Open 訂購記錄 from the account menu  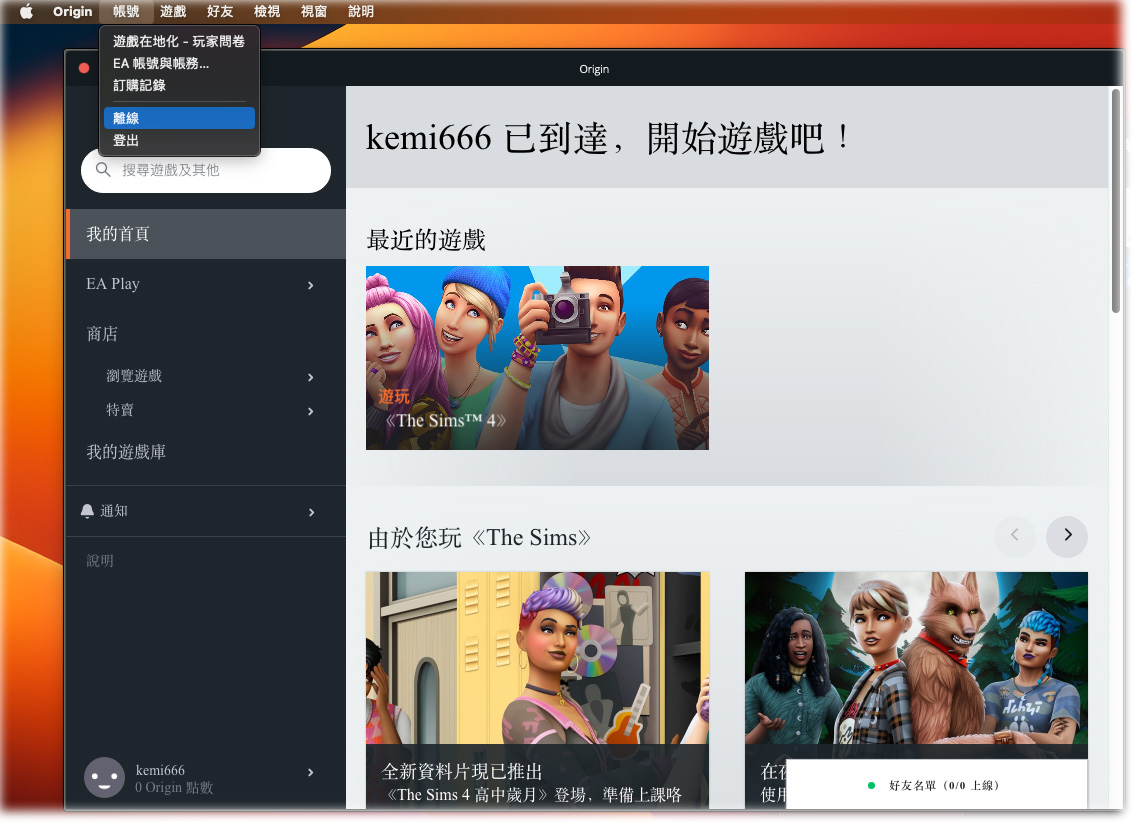pos(179,85)
